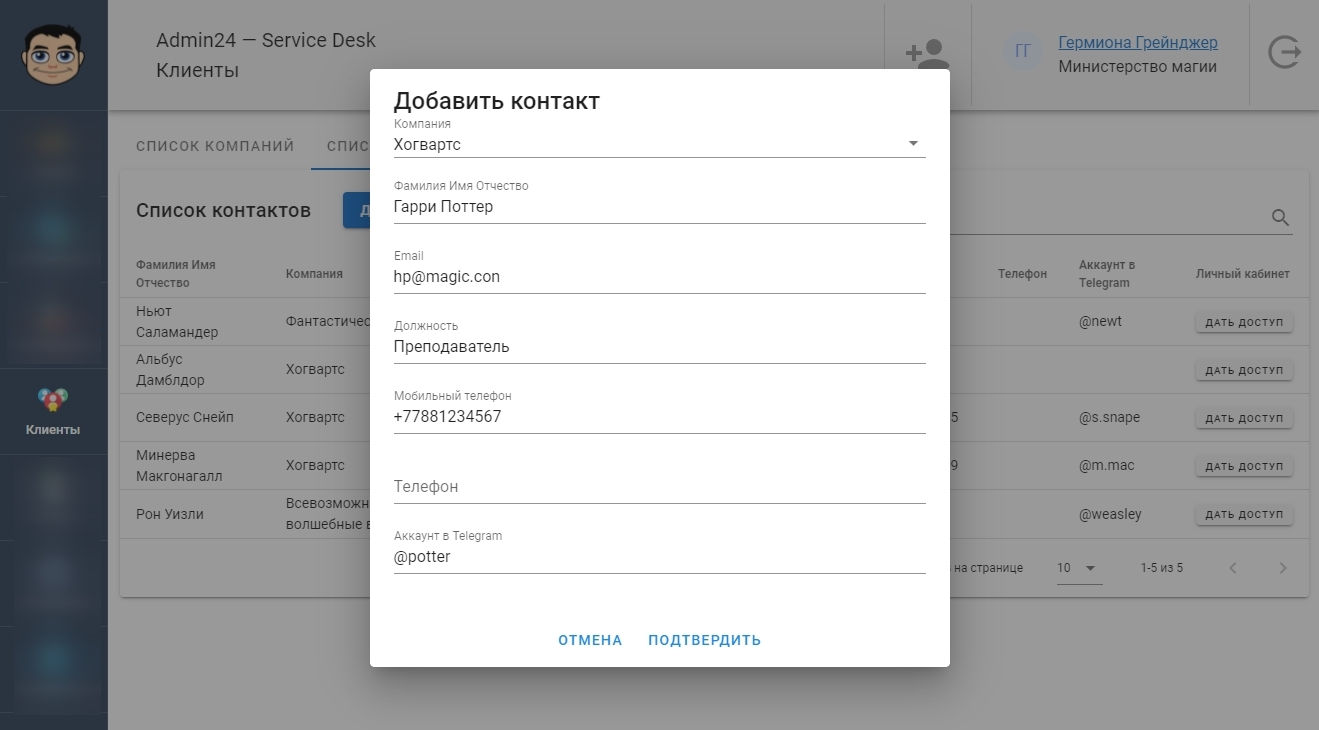Click Дать доступ for Ньют Саламандер
The width and height of the screenshot is (1319, 730).
[1244, 322]
